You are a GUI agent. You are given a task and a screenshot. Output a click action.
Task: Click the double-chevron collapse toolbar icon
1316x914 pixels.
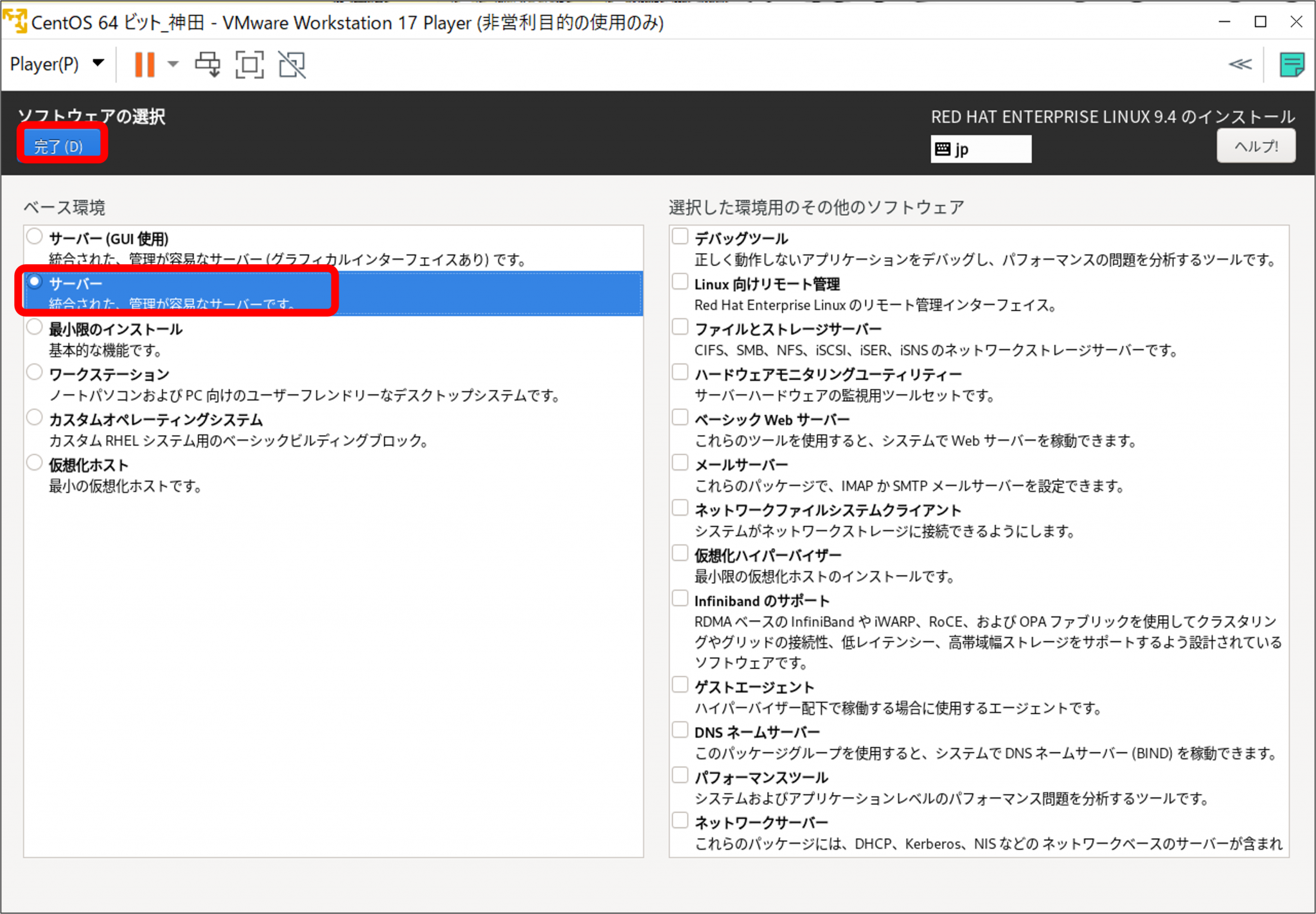[1240, 64]
